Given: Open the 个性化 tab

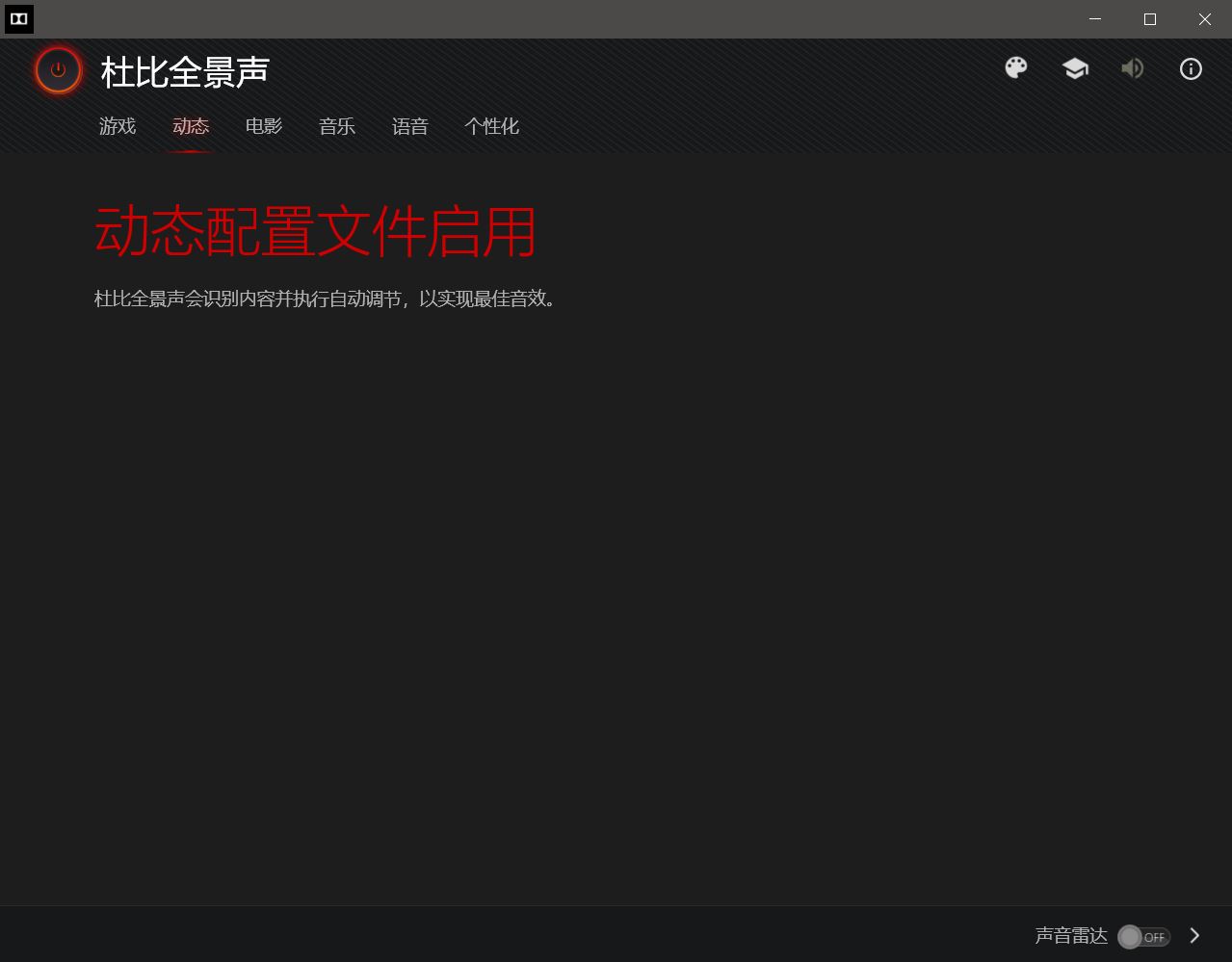Looking at the screenshot, I should 492,126.
